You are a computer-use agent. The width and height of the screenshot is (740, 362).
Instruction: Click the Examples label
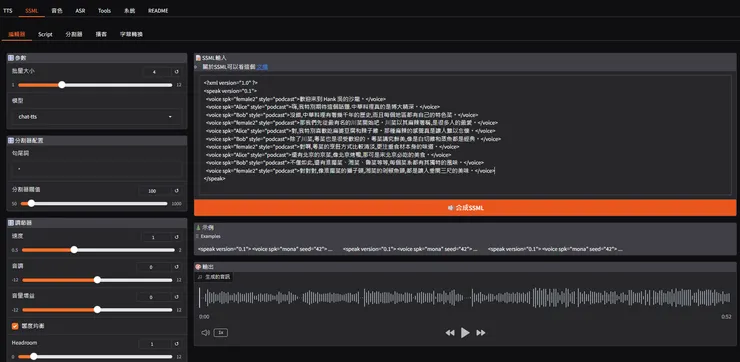click(x=210, y=236)
